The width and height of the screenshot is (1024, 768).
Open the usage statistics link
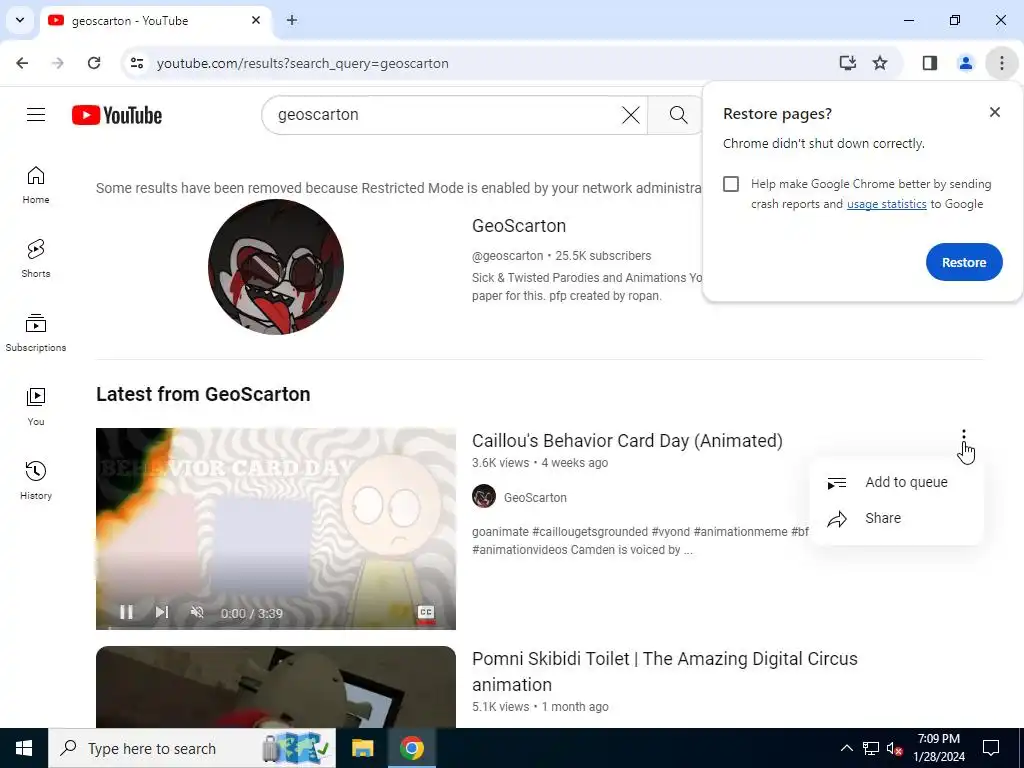[x=886, y=204]
